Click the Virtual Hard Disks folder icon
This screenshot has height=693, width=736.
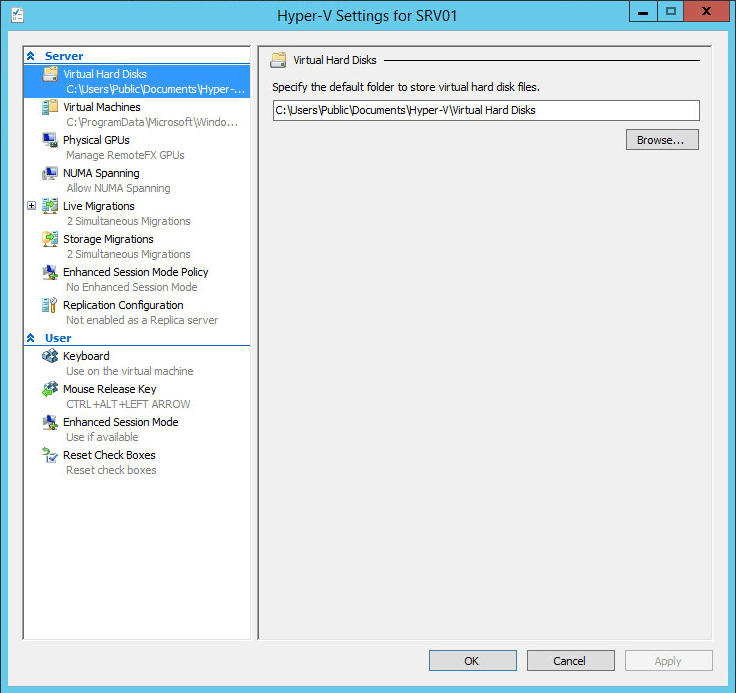click(x=50, y=74)
